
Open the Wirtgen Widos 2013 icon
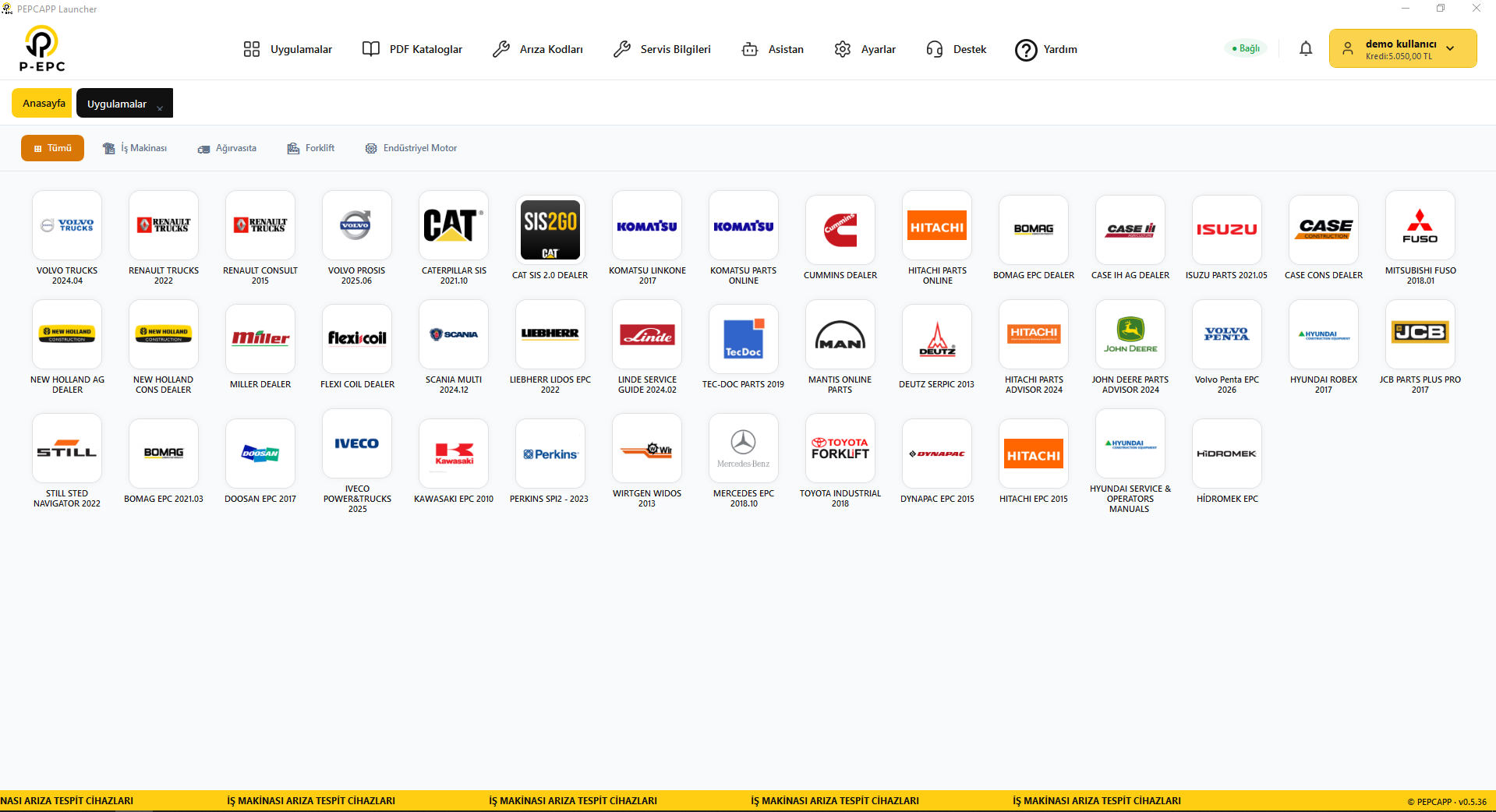tap(647, 448)
